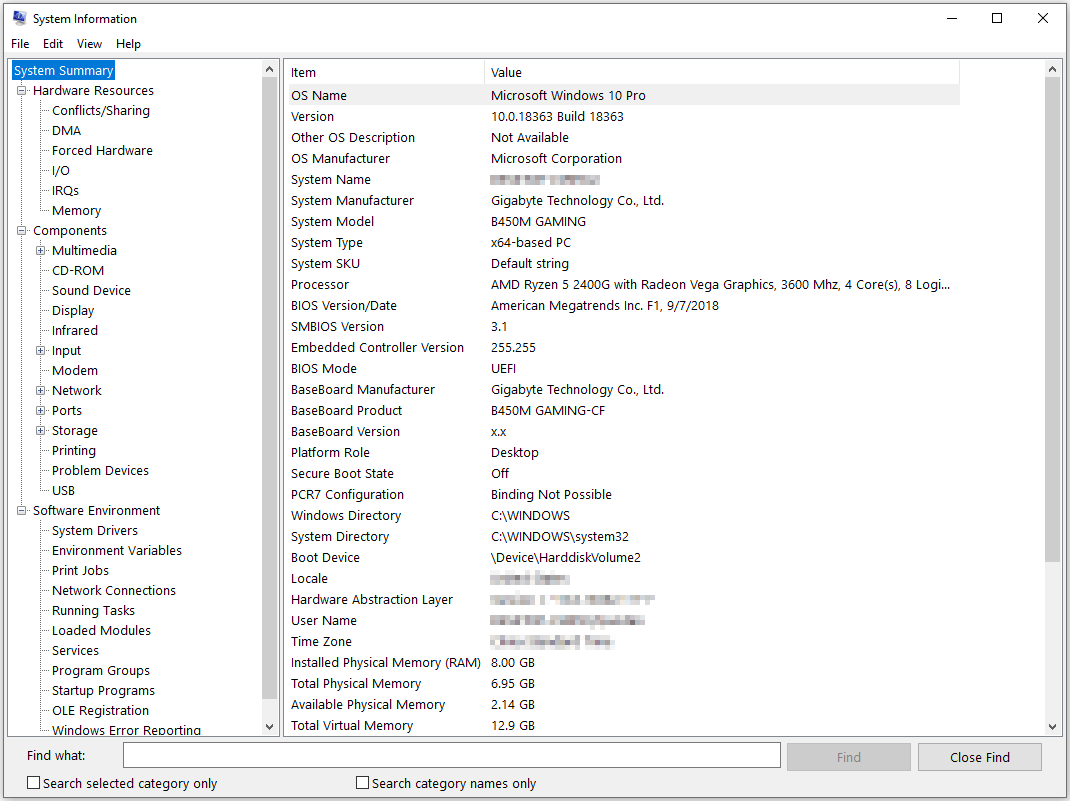
Task: Select Memory under Hardware Resources
Action: (x=76, y=211)
